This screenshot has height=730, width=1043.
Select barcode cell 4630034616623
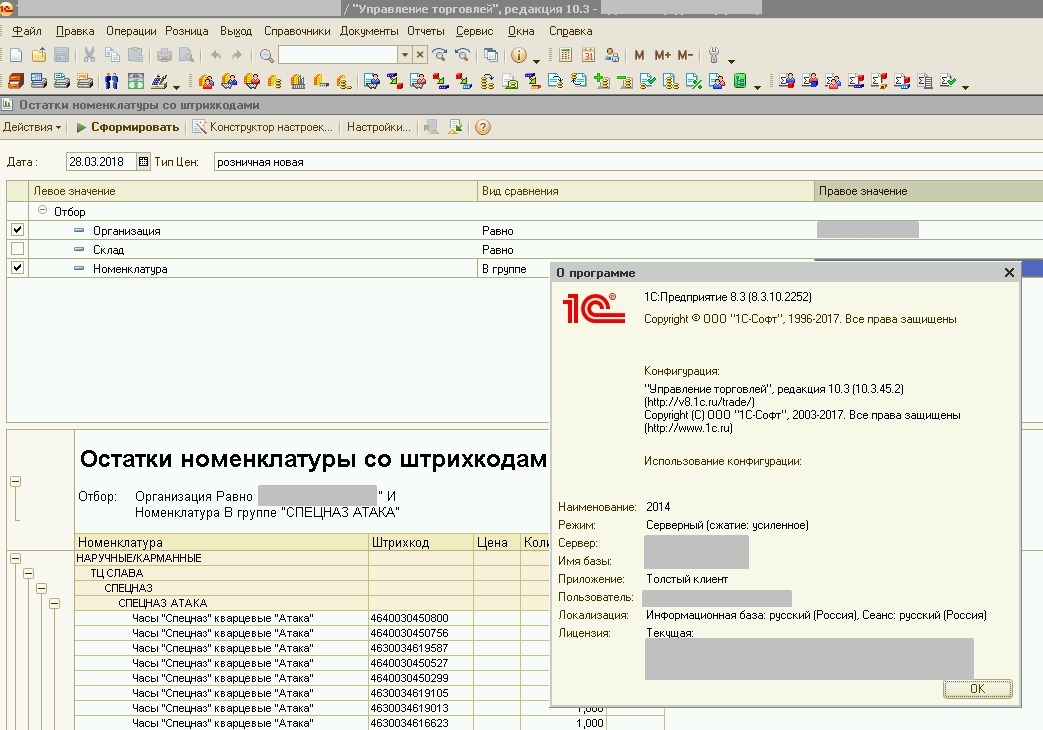click(420, 723)
